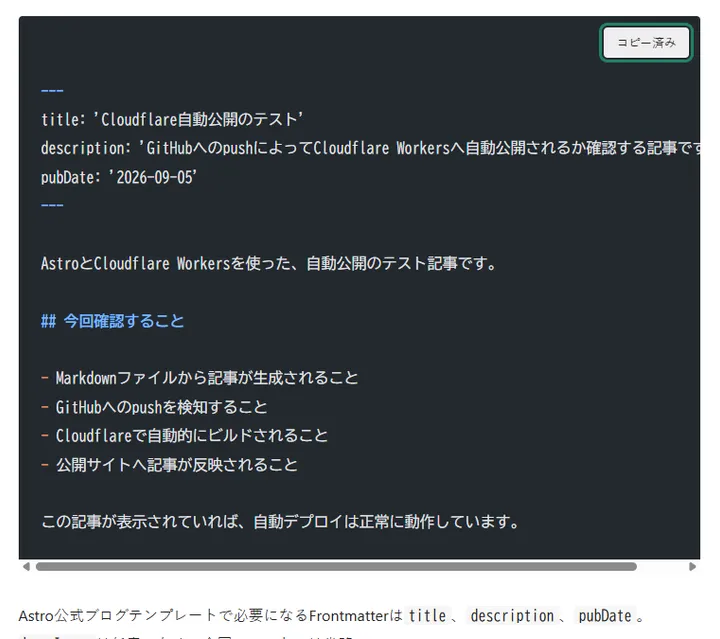Click the この記事が表示されていれば sentence

281,521
